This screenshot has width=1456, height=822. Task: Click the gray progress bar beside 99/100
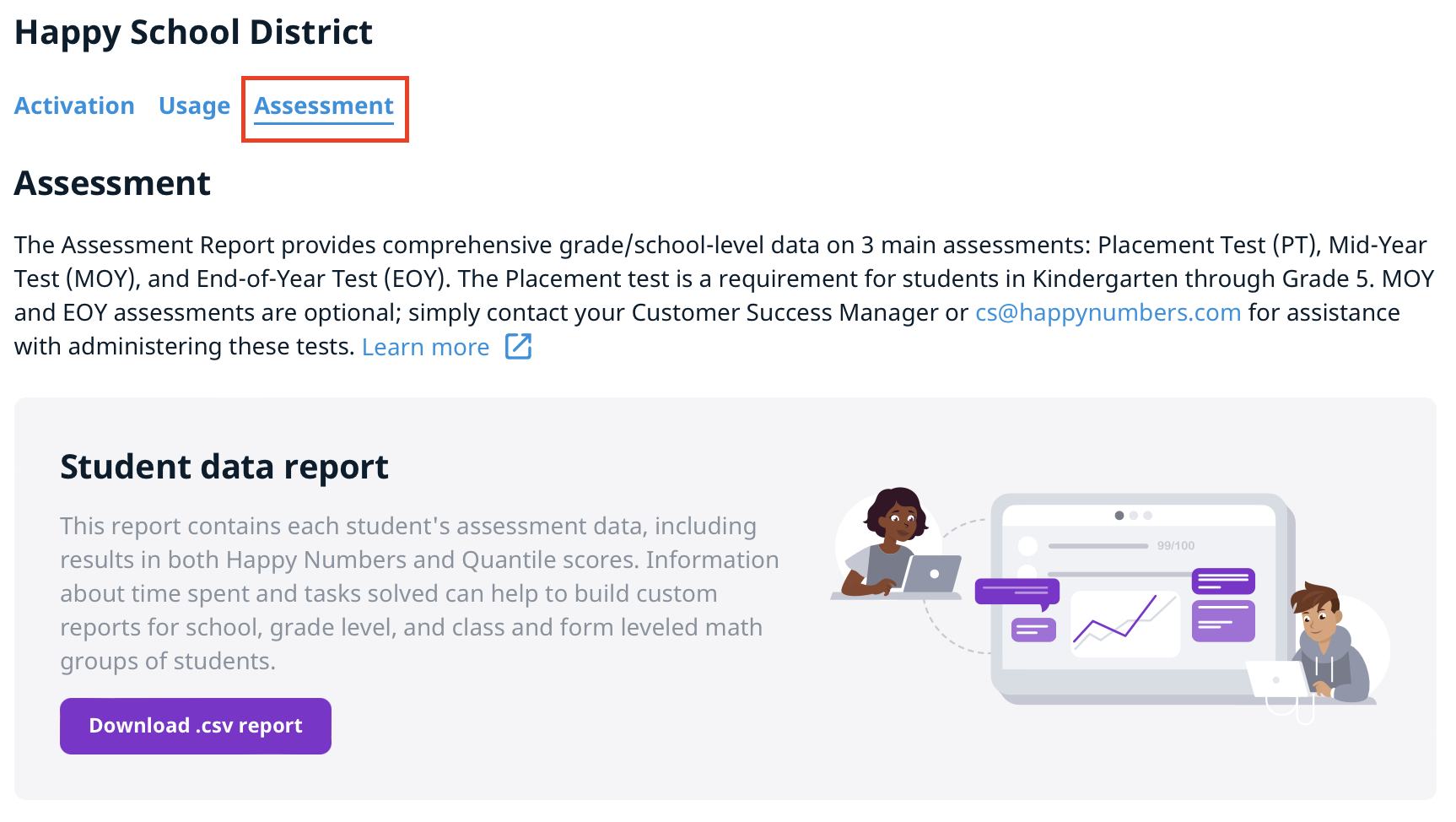(x=1097, y=546)
